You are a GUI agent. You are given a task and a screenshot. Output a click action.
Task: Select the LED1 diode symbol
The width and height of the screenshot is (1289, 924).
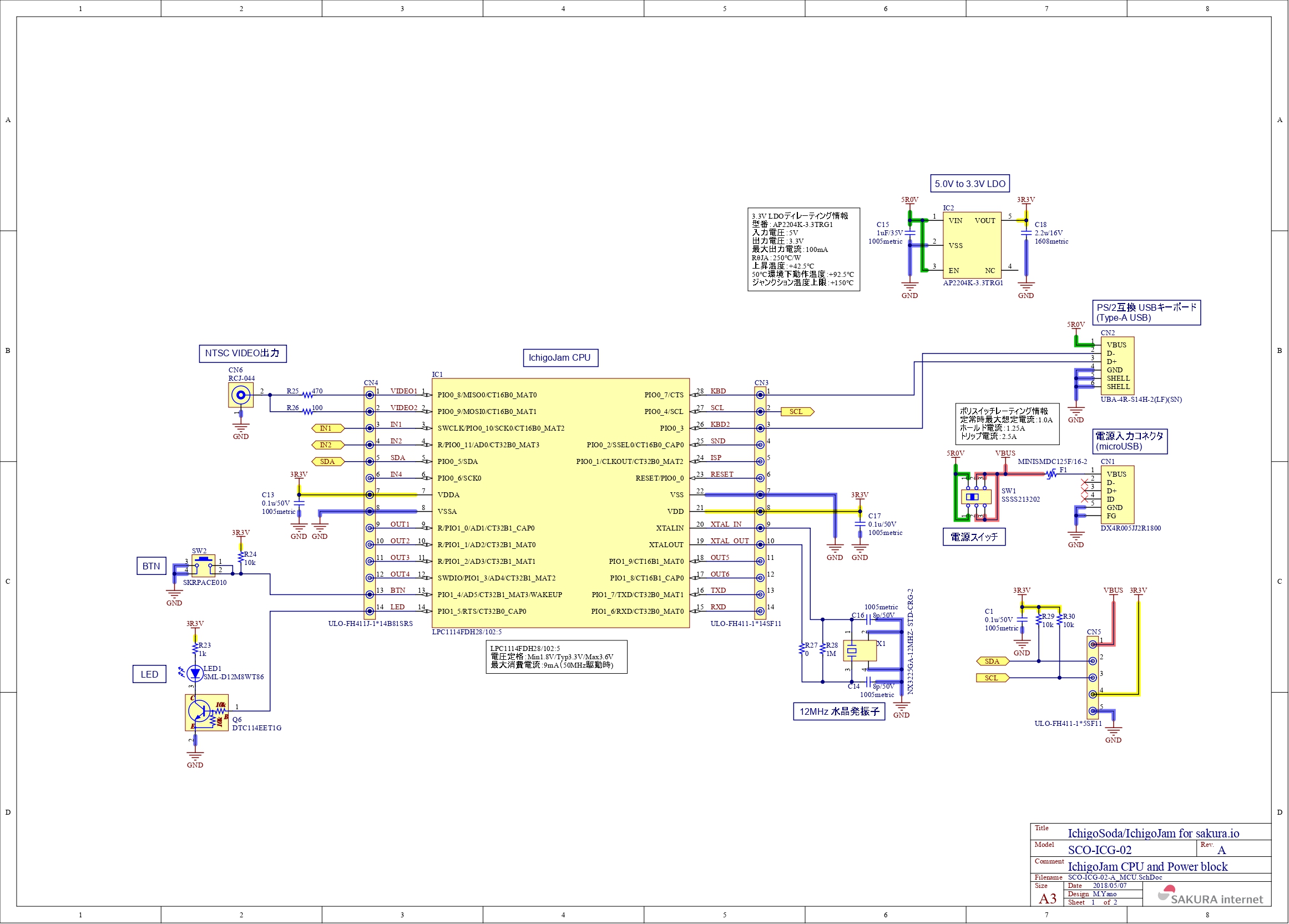195,673
